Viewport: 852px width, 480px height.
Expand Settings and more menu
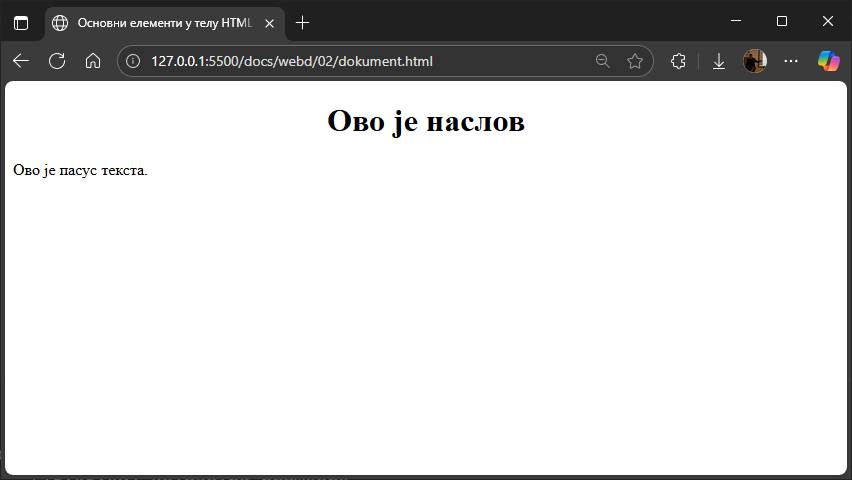791,61
